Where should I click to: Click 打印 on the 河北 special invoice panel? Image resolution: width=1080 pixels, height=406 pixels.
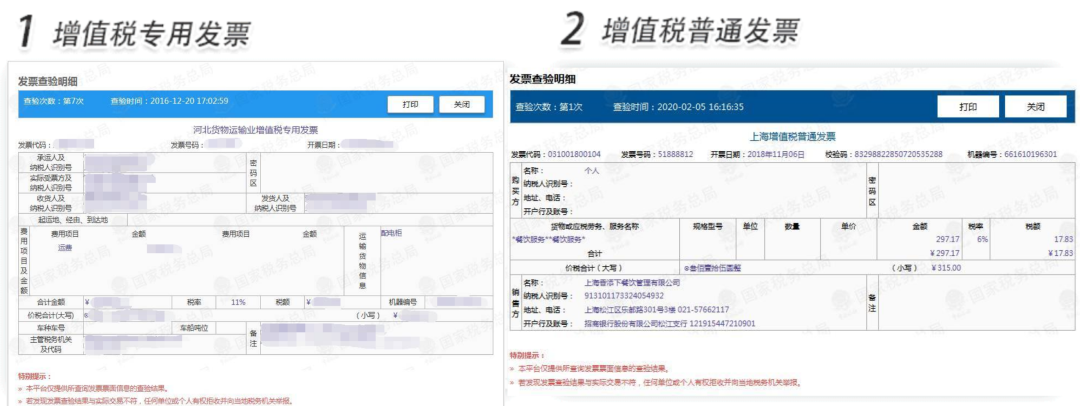coord(410,105)
